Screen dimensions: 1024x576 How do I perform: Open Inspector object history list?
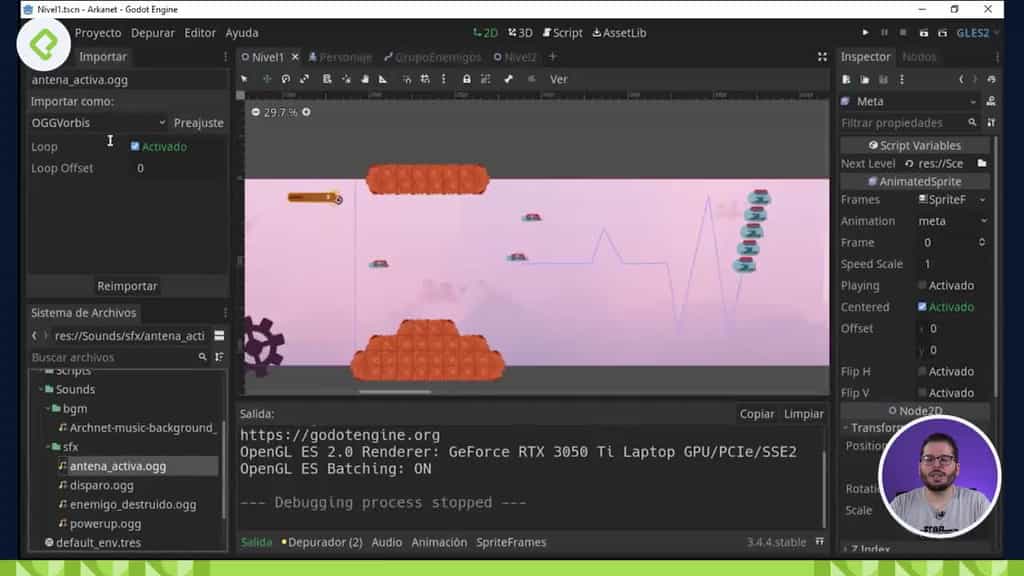point(991,79)
